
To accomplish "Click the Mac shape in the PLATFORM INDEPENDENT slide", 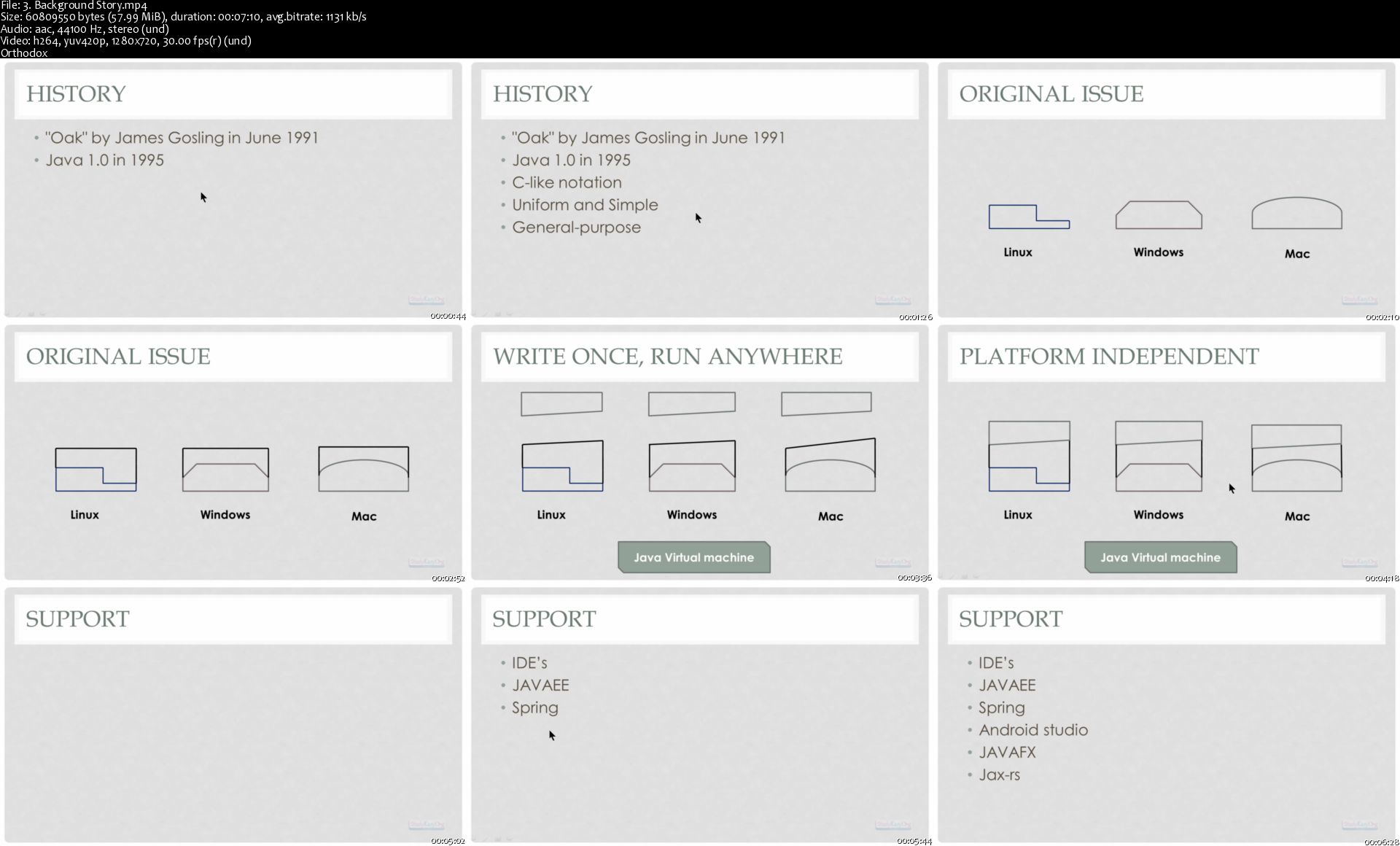I will point(1296,458).
